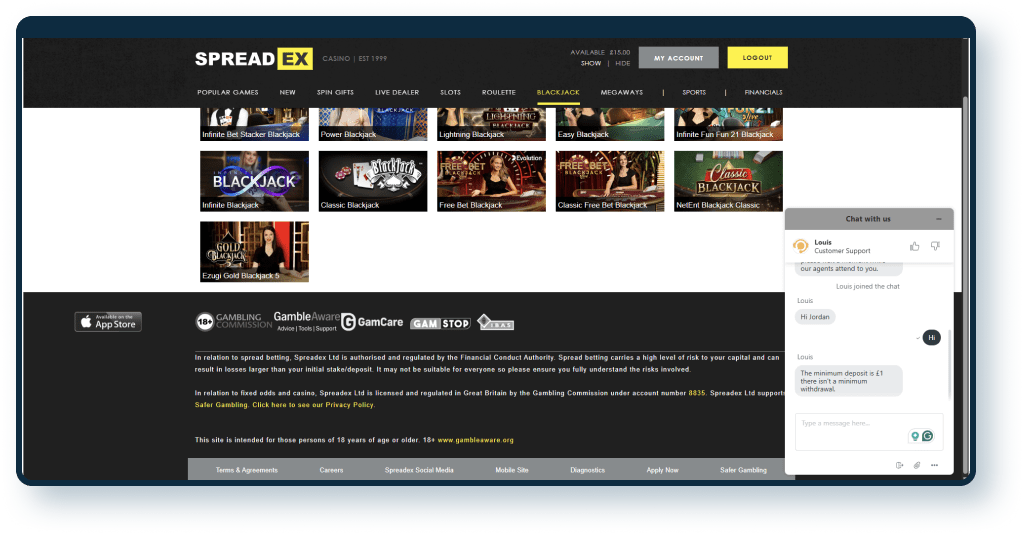This screenshot has height=534, width=1024.
Task: Click the Grammarly icon in message box
Action: (927, 436)
